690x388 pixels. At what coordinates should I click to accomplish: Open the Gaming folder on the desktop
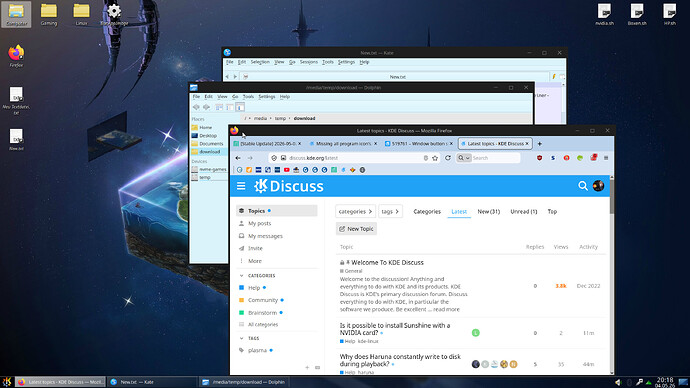[49, 14]
